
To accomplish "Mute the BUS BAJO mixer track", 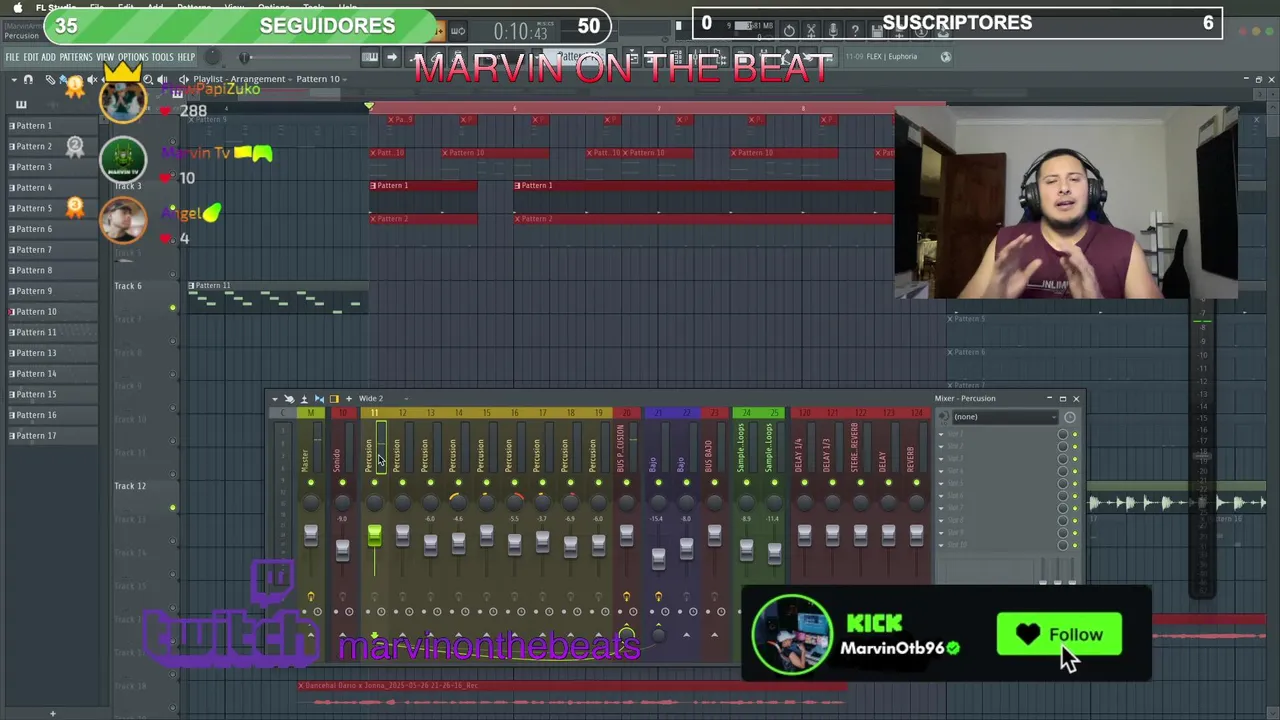I will [714, 483].
